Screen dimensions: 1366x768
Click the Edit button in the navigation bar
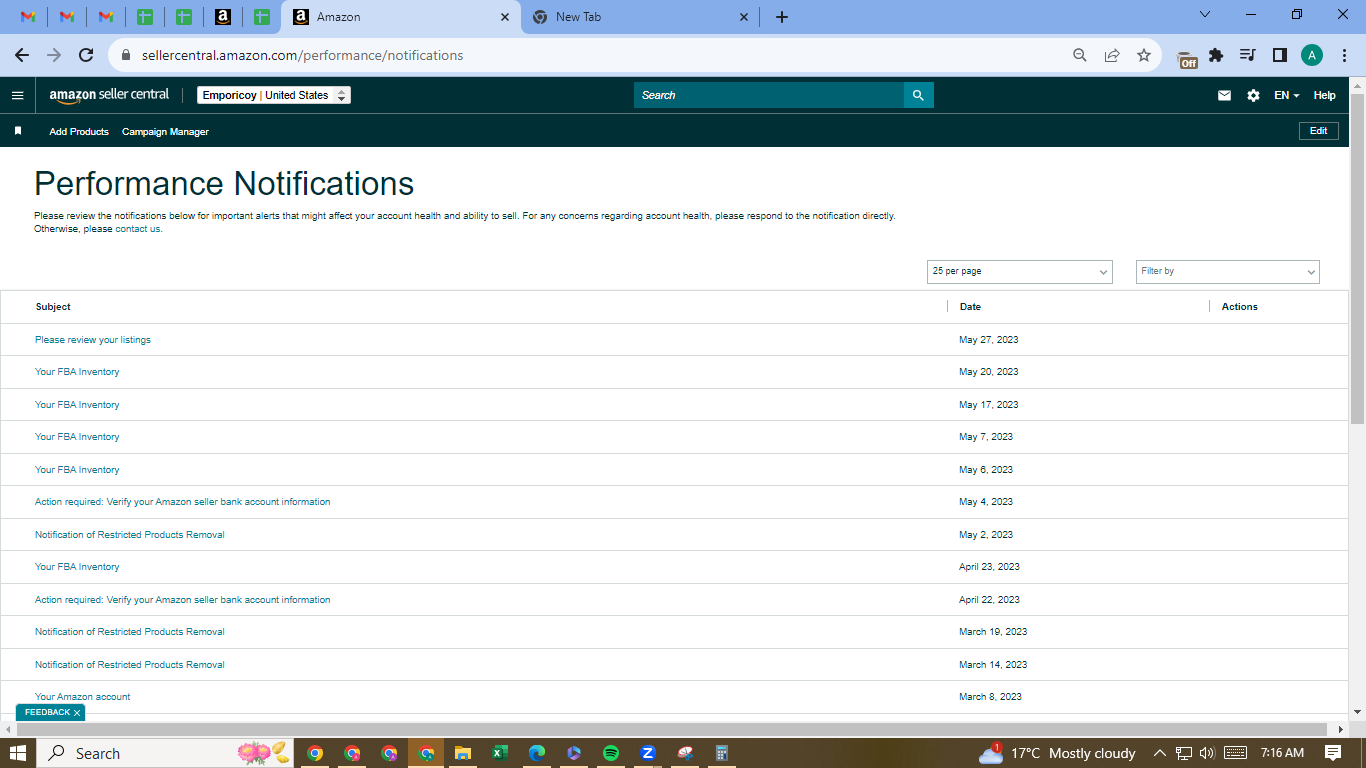[1318, 131]
